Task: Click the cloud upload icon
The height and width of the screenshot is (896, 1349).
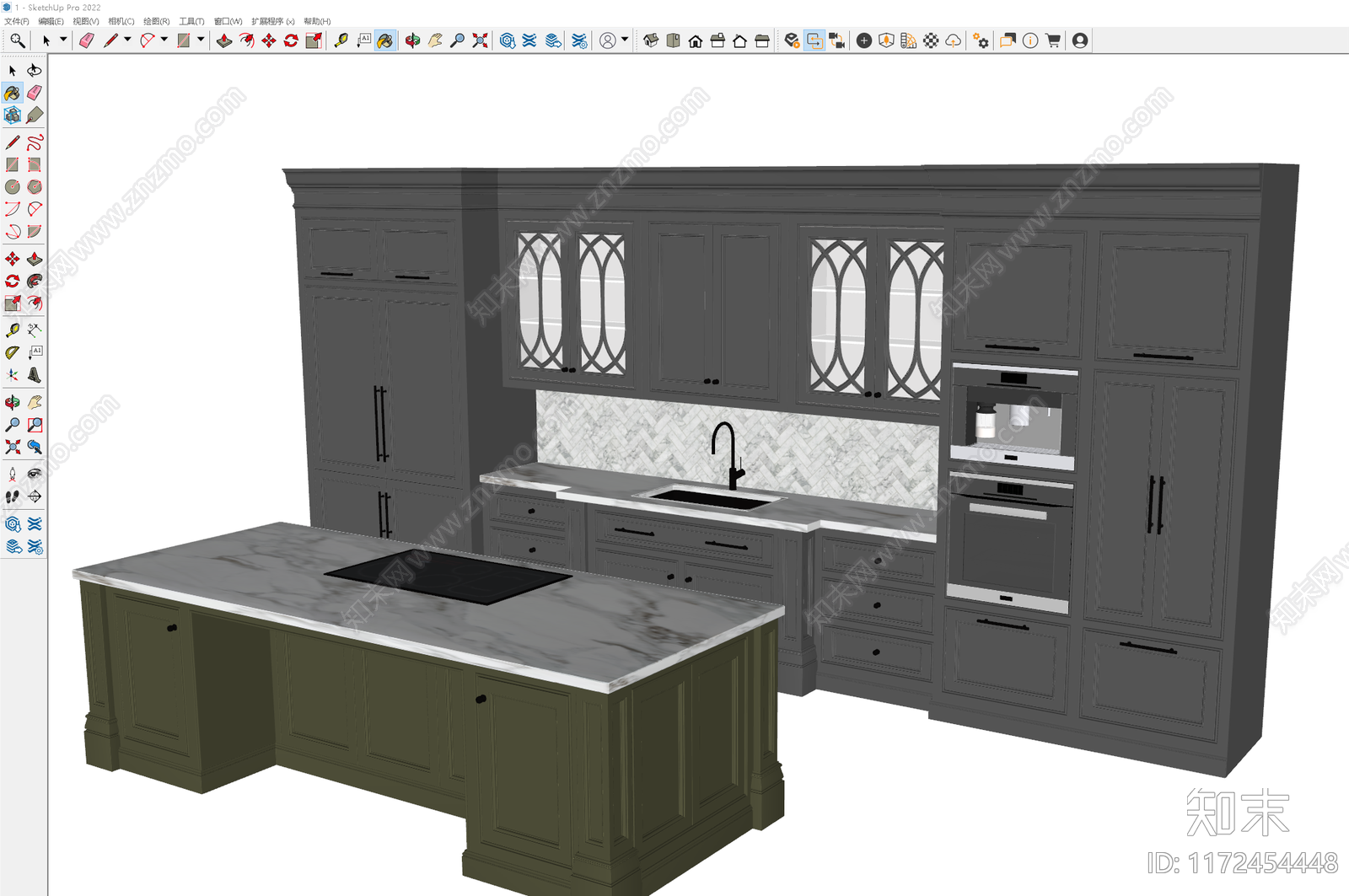Action: [x=954, y=40]
